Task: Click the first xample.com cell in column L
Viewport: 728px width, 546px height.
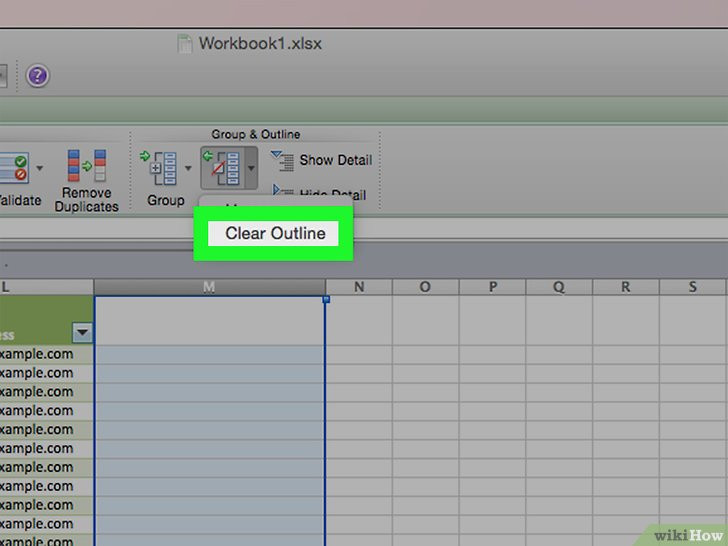Action: (x=46, y=354)
